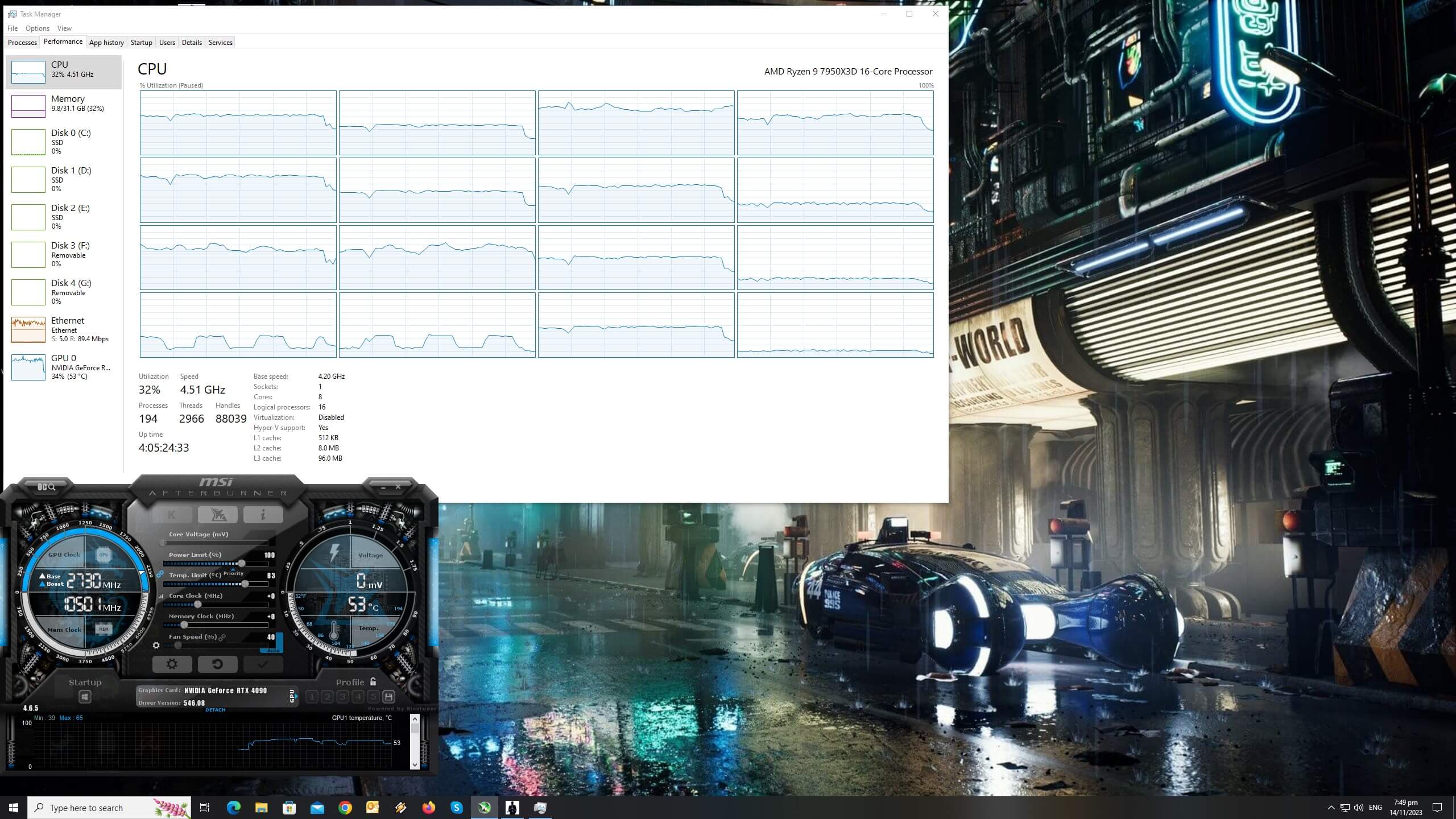Toggle Apply at Windows Startup button
Image resolution: width=1456 pixels, height=819 pixels.
click(x=85, y=697)
